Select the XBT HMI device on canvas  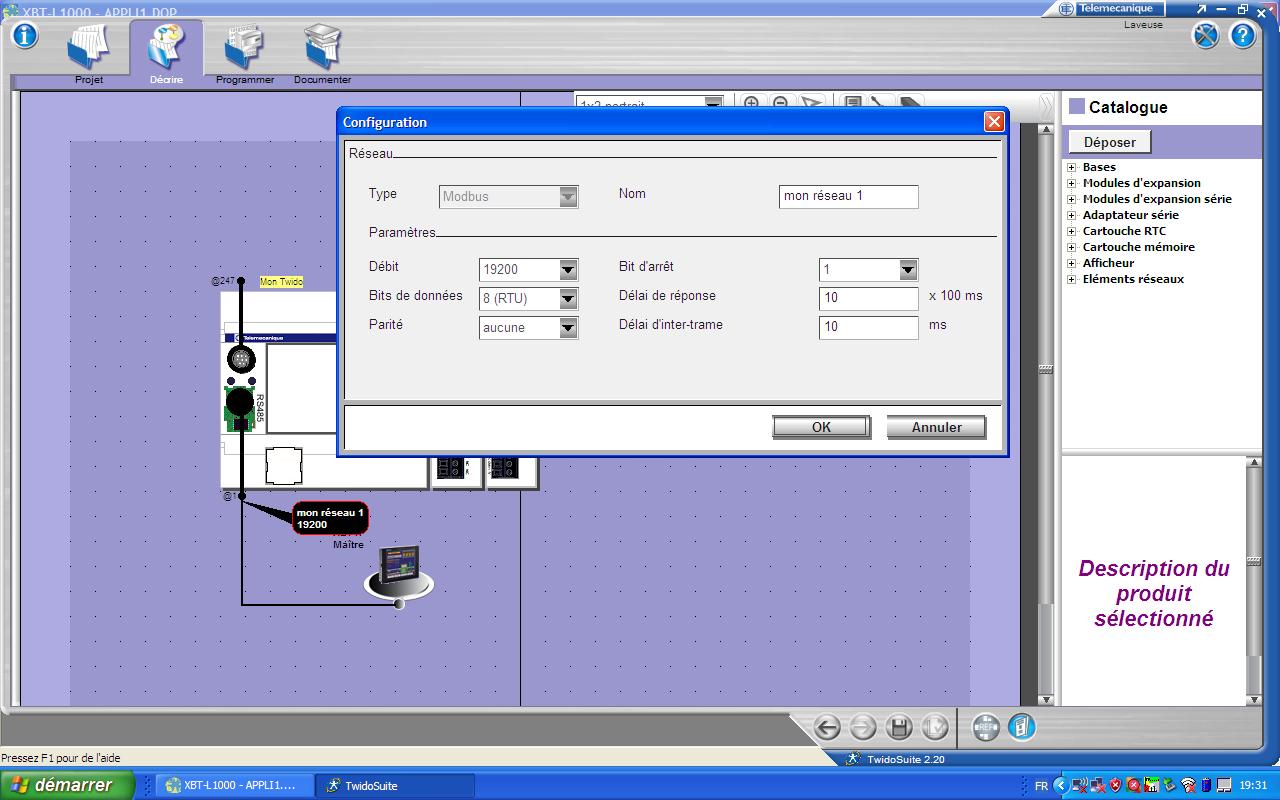pyautogui.click(x=398, y=572)
